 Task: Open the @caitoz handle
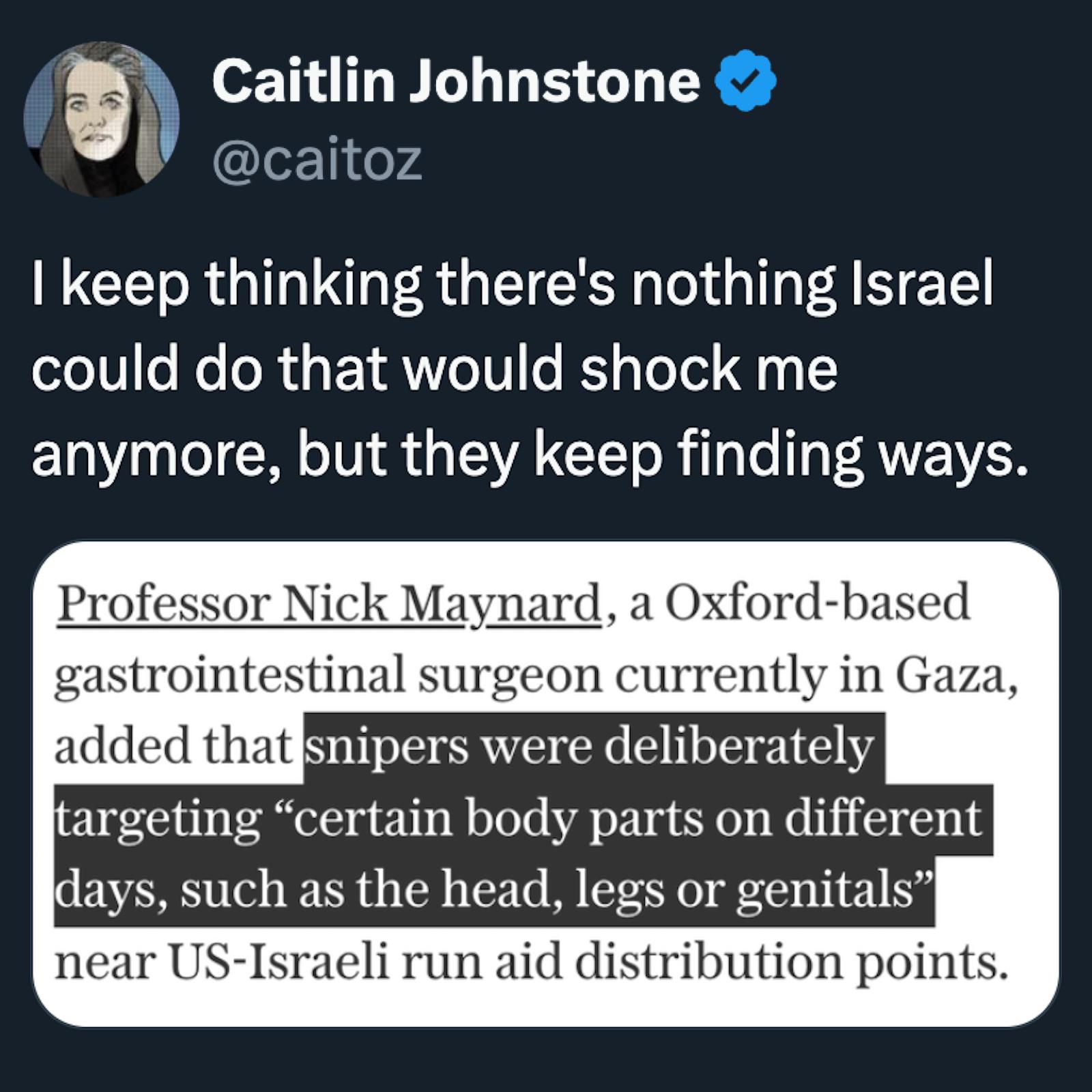(317, 162)
